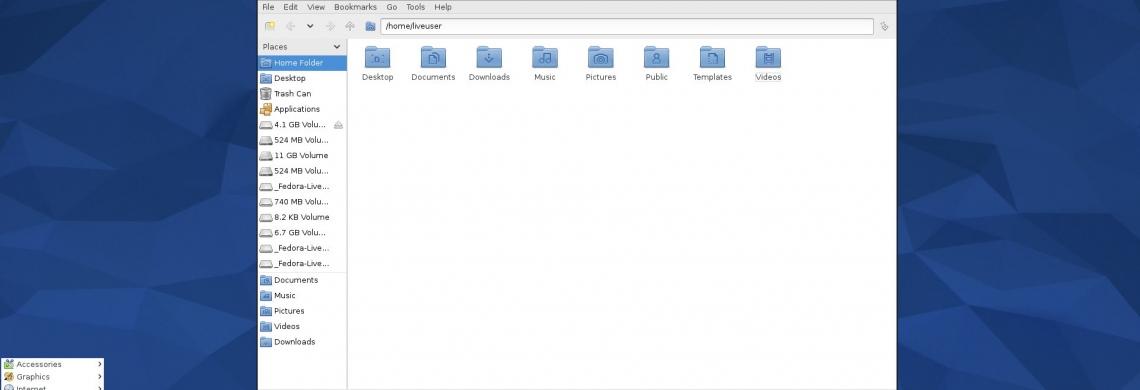Eject the 4.1 GB Volume
Screen dimensions: 1140x390
338,124
